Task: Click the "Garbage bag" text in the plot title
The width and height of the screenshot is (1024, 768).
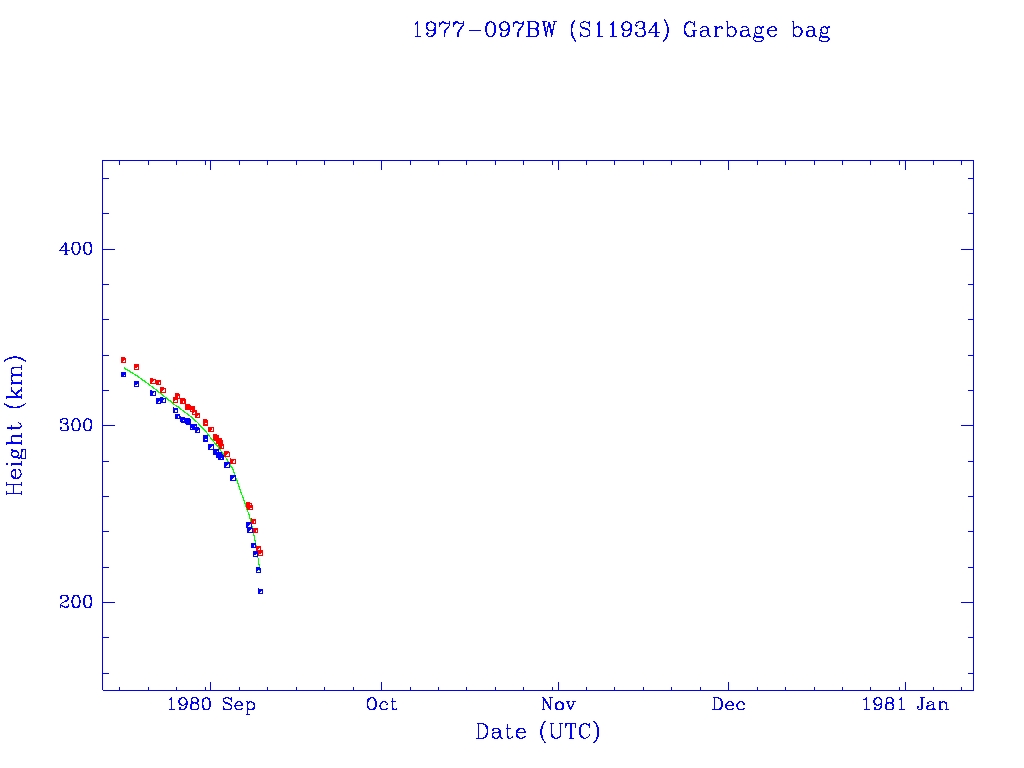Action: pos(756,30)
